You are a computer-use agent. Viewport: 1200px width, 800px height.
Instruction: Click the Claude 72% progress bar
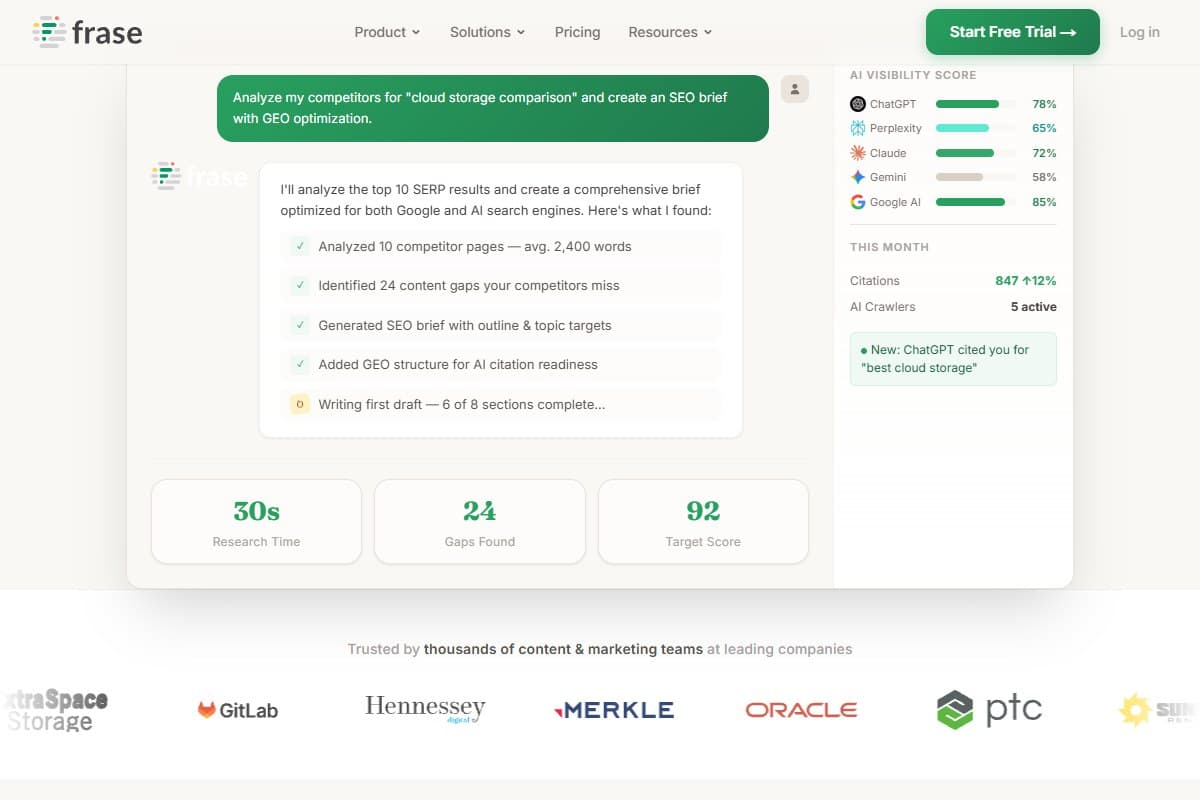point(976,153)
